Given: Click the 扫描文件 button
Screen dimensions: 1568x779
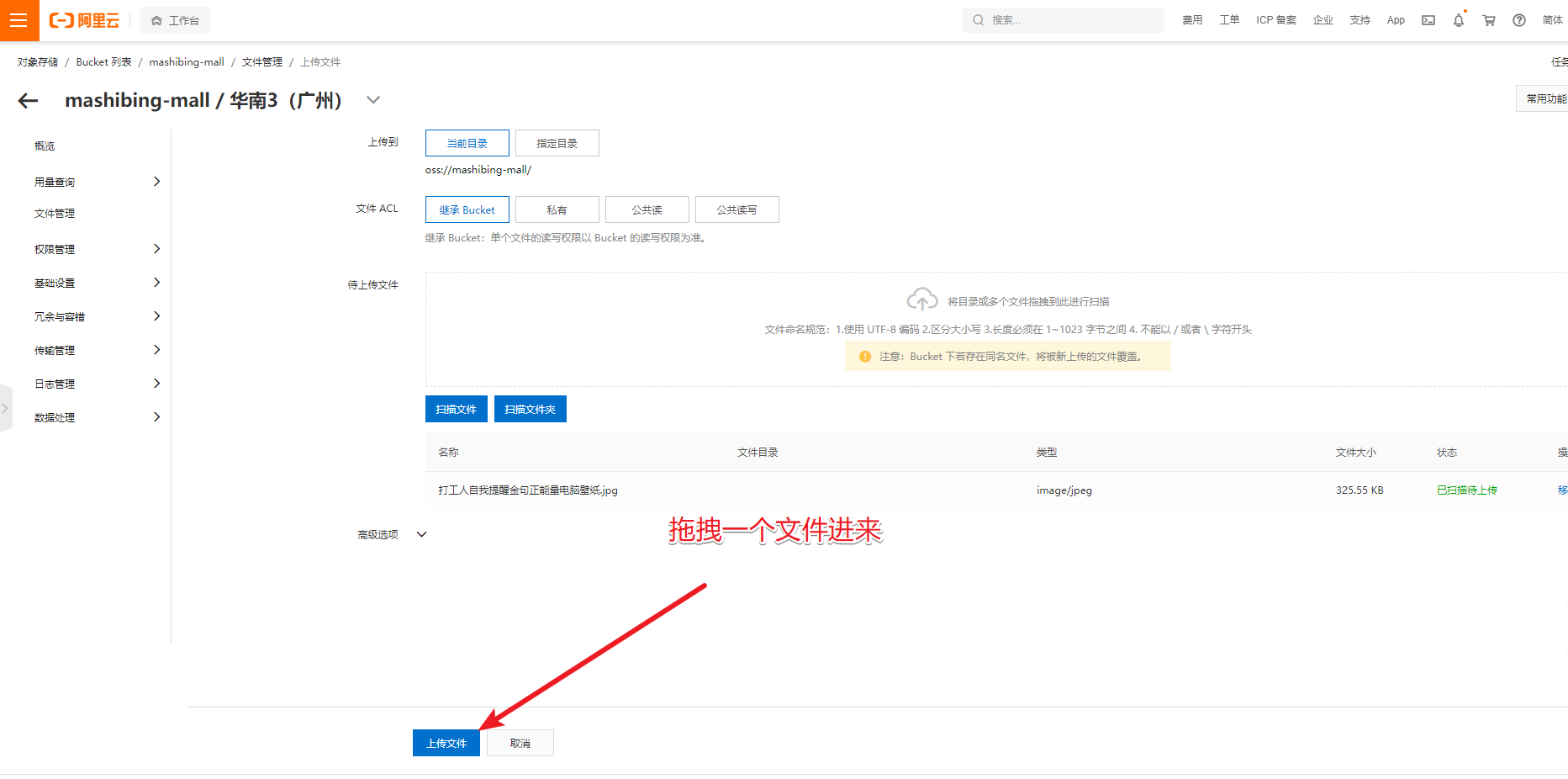Looking at the screenshot, I should coord(457,409).
